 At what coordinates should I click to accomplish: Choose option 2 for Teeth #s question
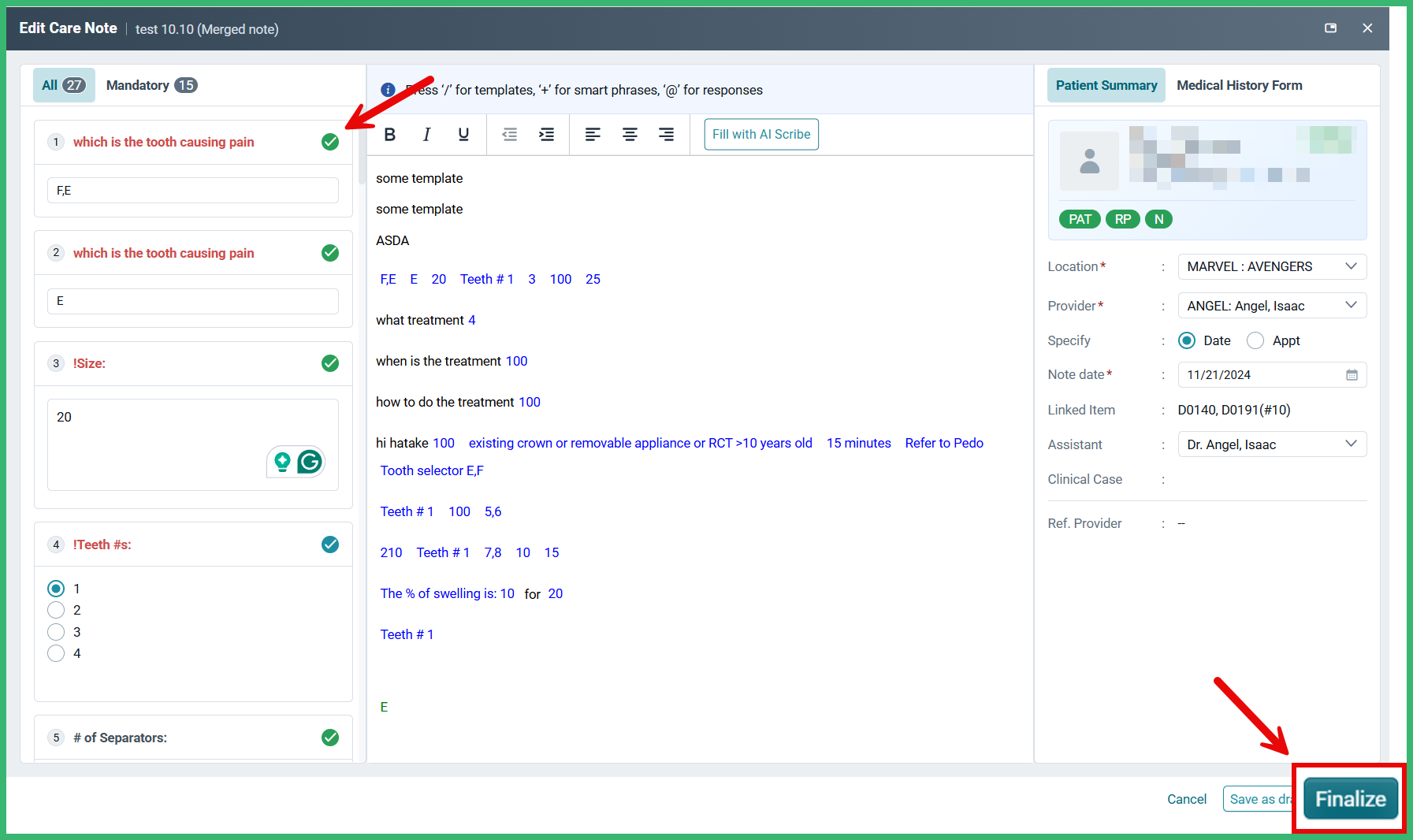coord(56,610)
